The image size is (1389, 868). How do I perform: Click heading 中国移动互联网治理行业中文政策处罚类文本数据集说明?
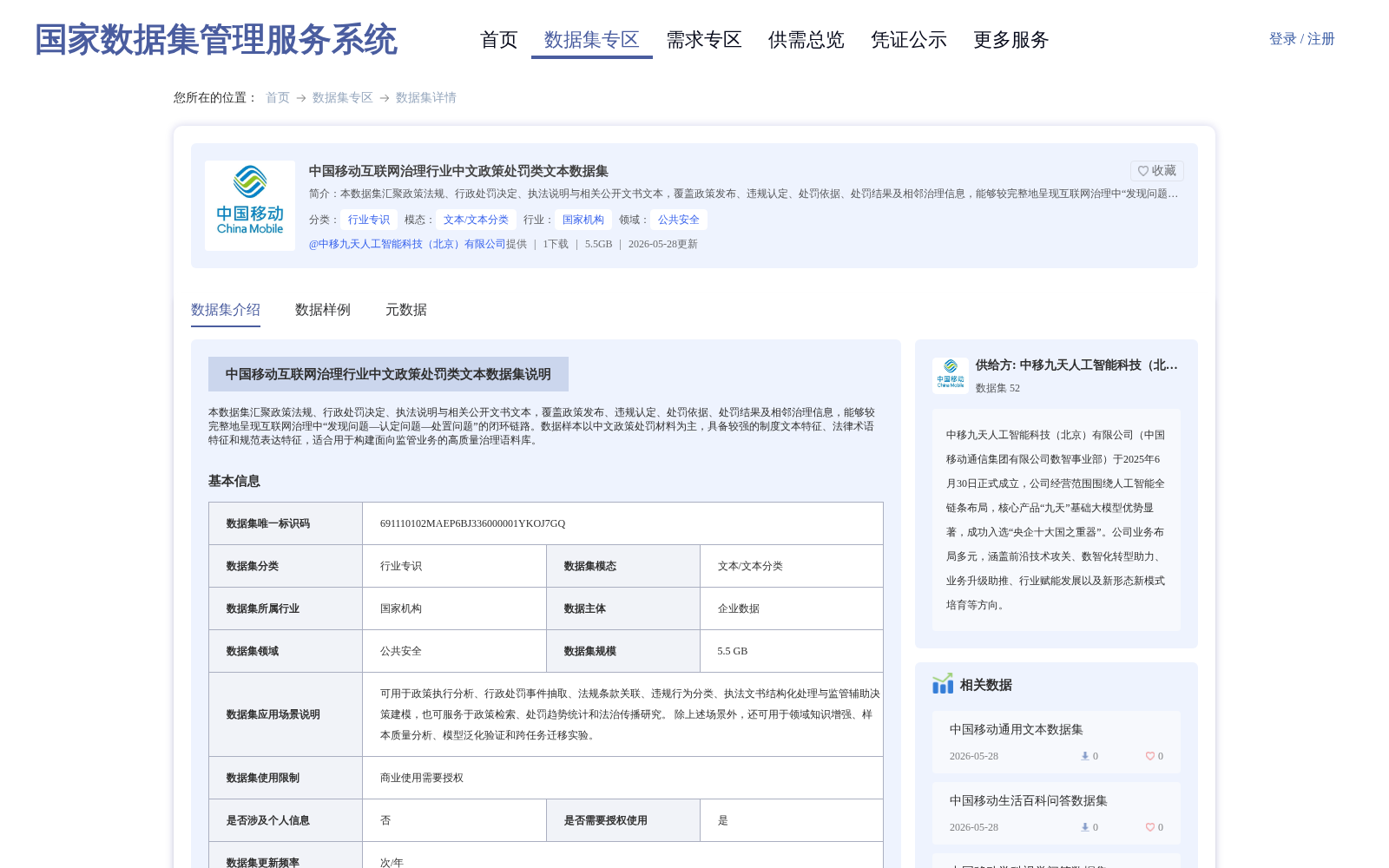point(388,374)
